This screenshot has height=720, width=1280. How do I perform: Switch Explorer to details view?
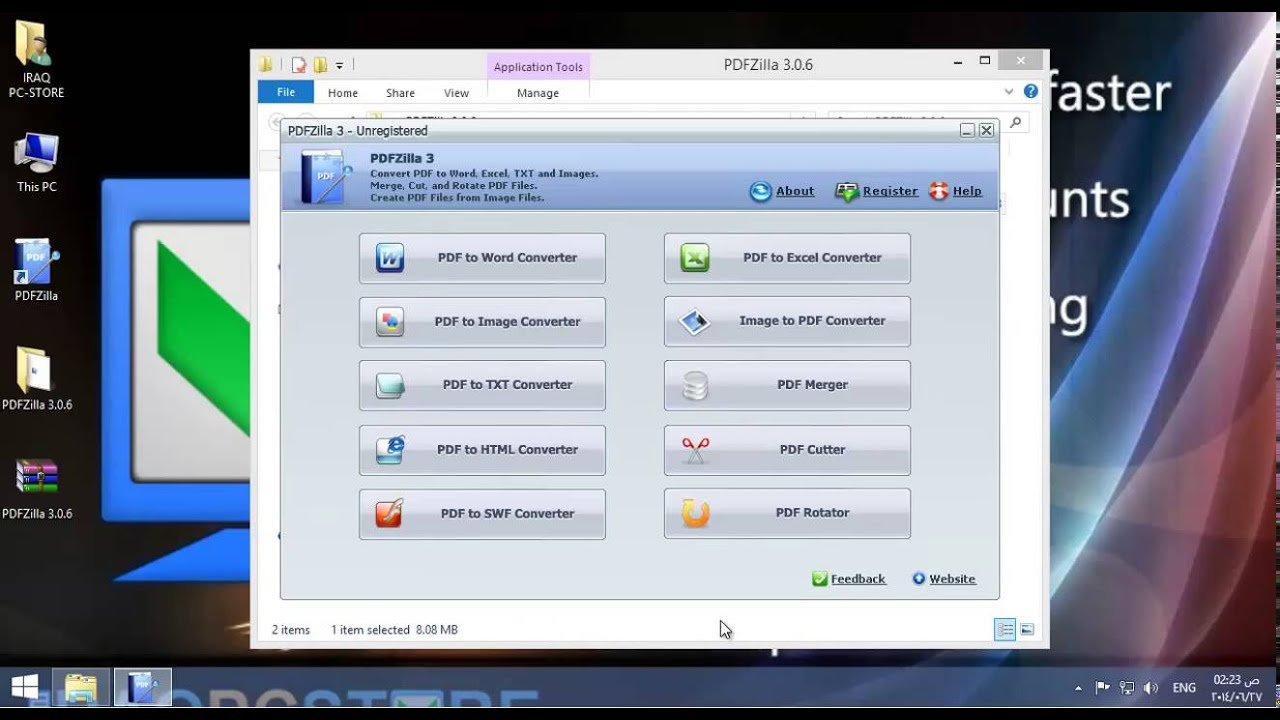tap(1005, 629)
